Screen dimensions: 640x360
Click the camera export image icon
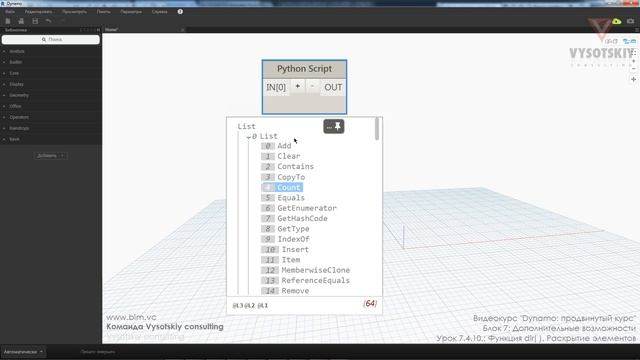point(631,21)
